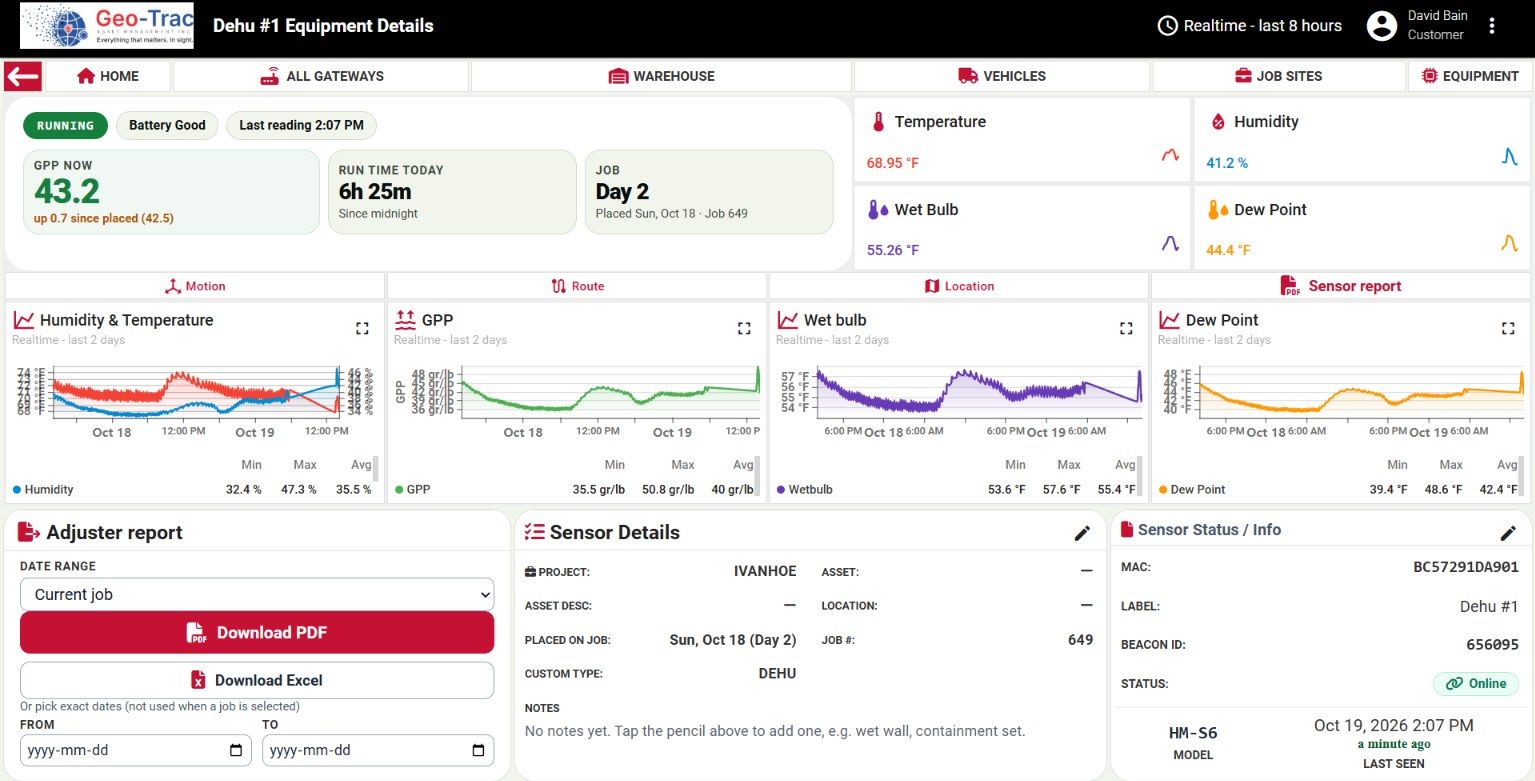Open the Route view button

(x=577, y=286)
